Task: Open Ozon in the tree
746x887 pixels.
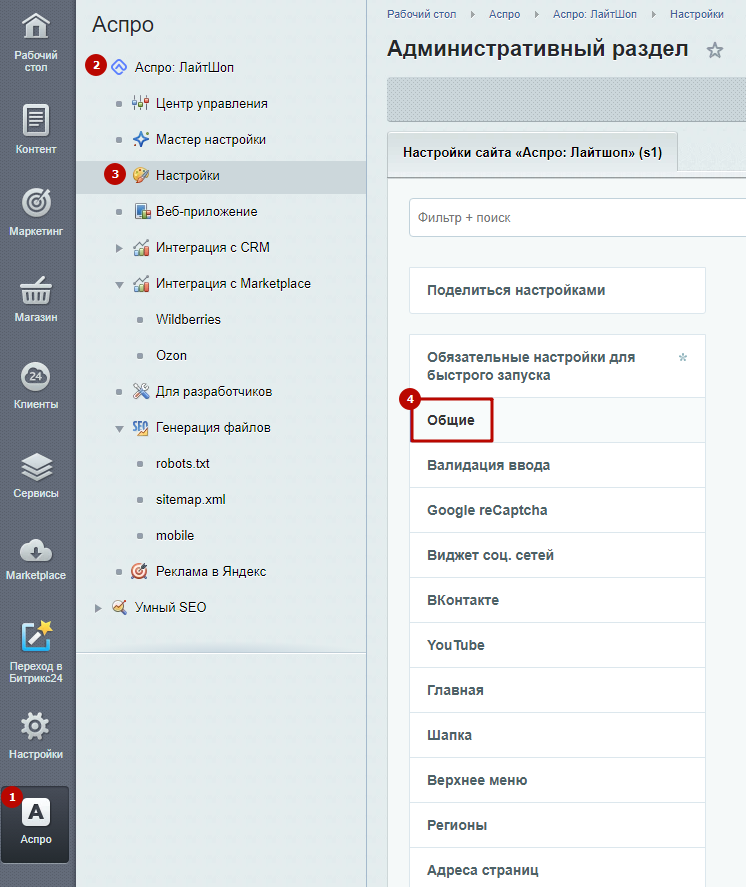Action: point(171,356)
